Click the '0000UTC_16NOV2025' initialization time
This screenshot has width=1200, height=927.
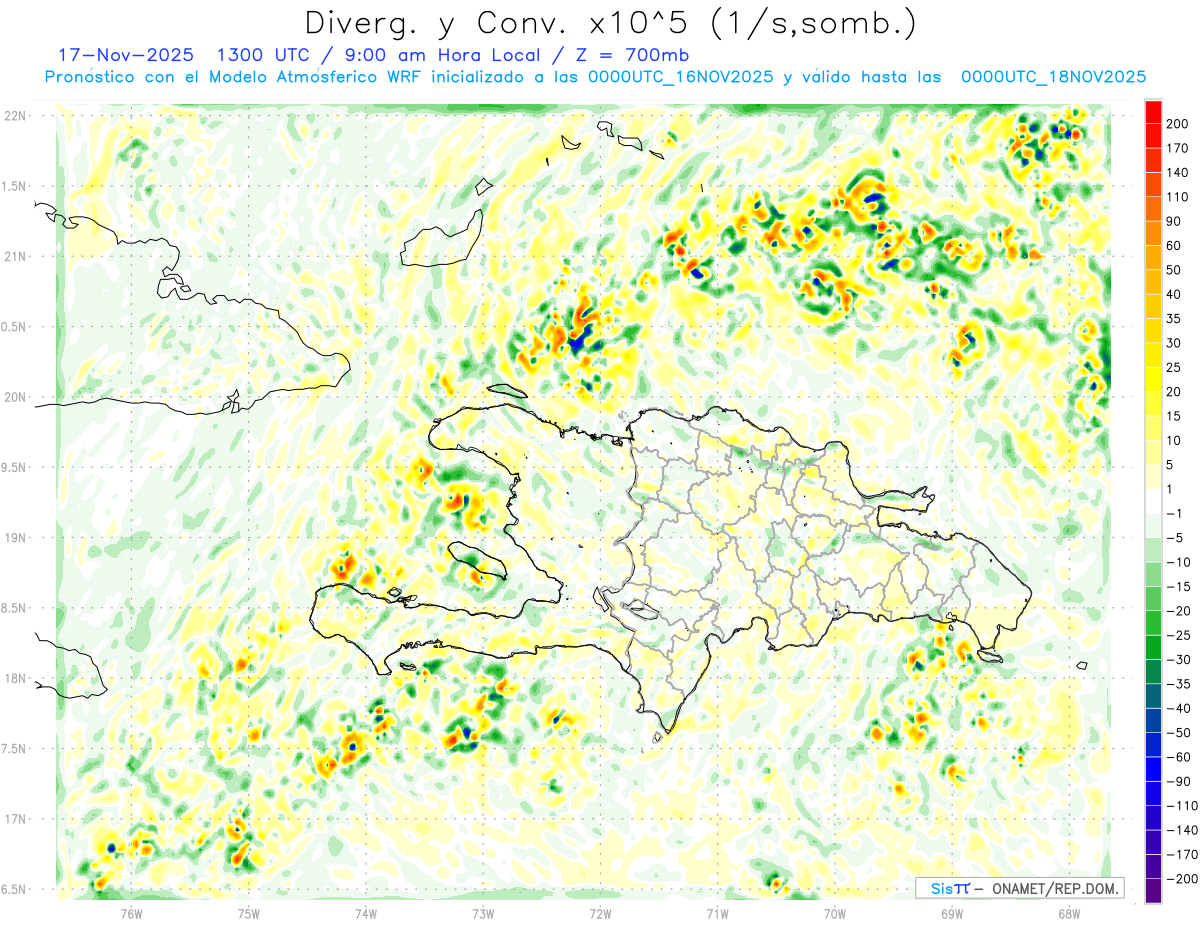[x=680, y=77]
